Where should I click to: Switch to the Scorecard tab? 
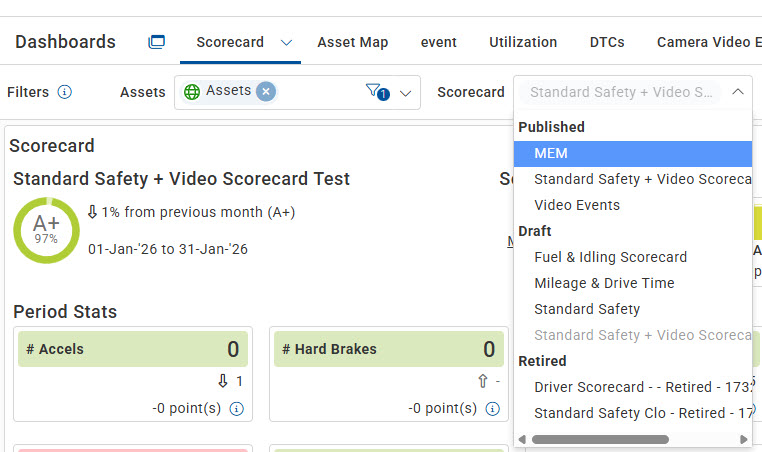click(x=230, y=42)
